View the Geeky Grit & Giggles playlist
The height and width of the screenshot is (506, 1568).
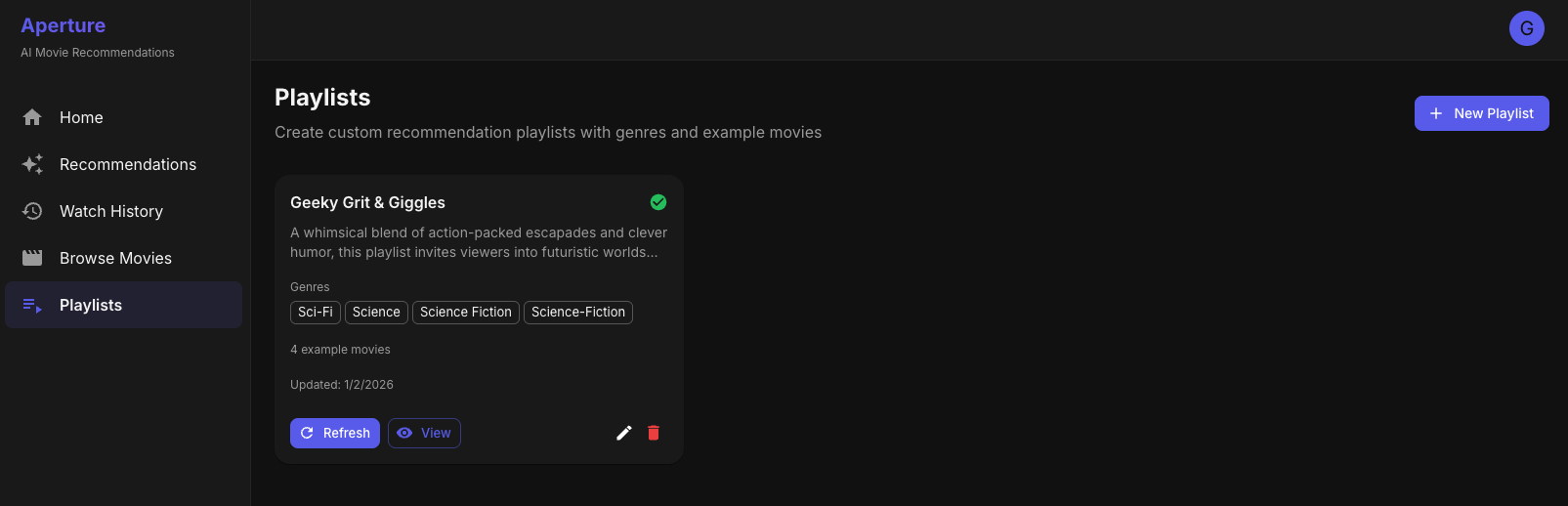[424, 433]
